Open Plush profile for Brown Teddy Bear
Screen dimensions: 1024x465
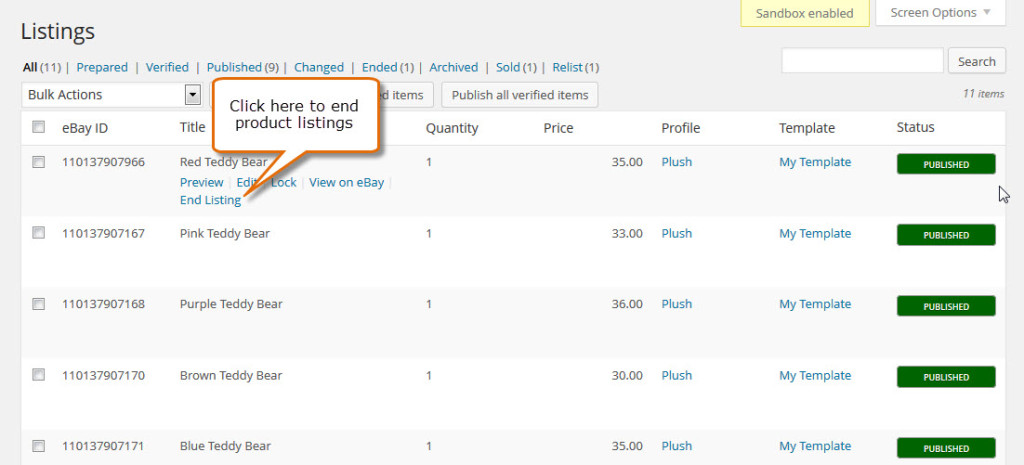tap(677, 375)
